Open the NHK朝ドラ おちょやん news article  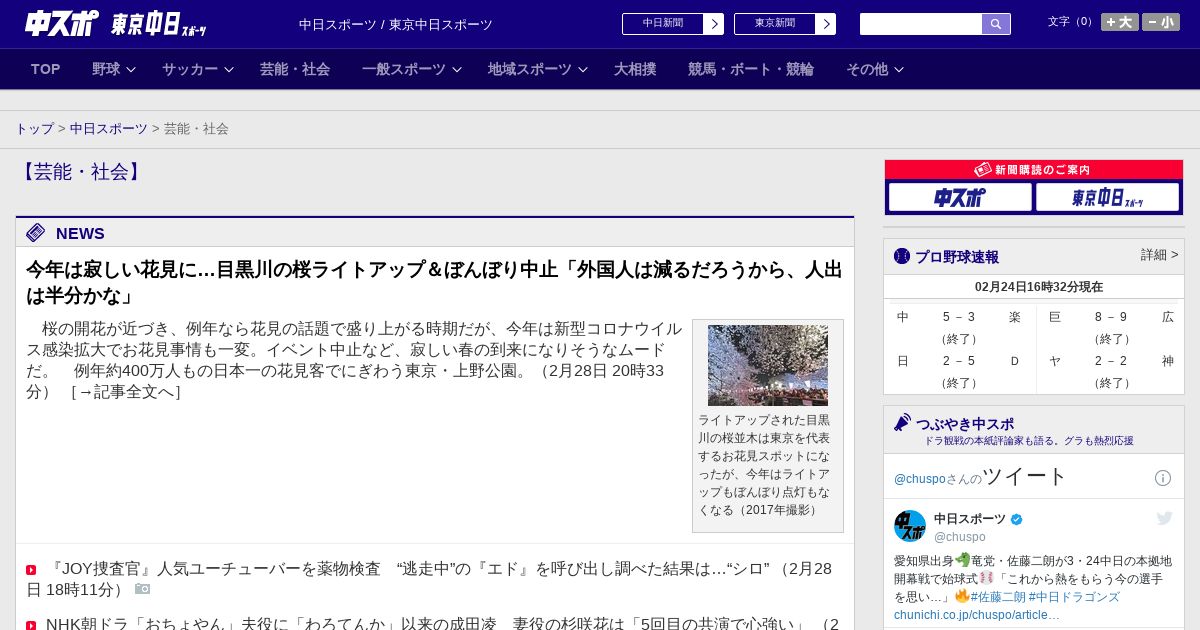[442, 624]
